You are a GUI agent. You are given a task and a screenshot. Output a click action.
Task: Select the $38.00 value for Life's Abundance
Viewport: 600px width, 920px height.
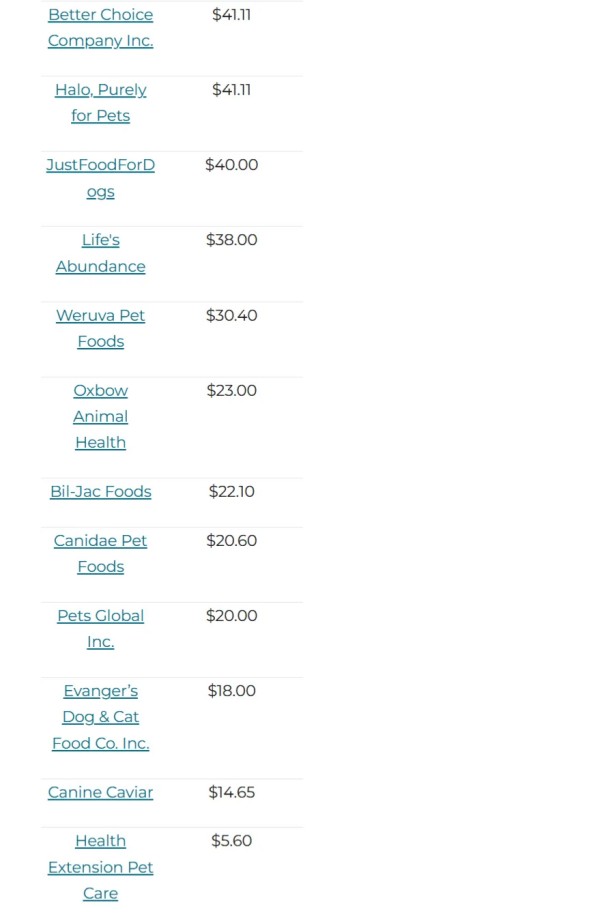232,240
